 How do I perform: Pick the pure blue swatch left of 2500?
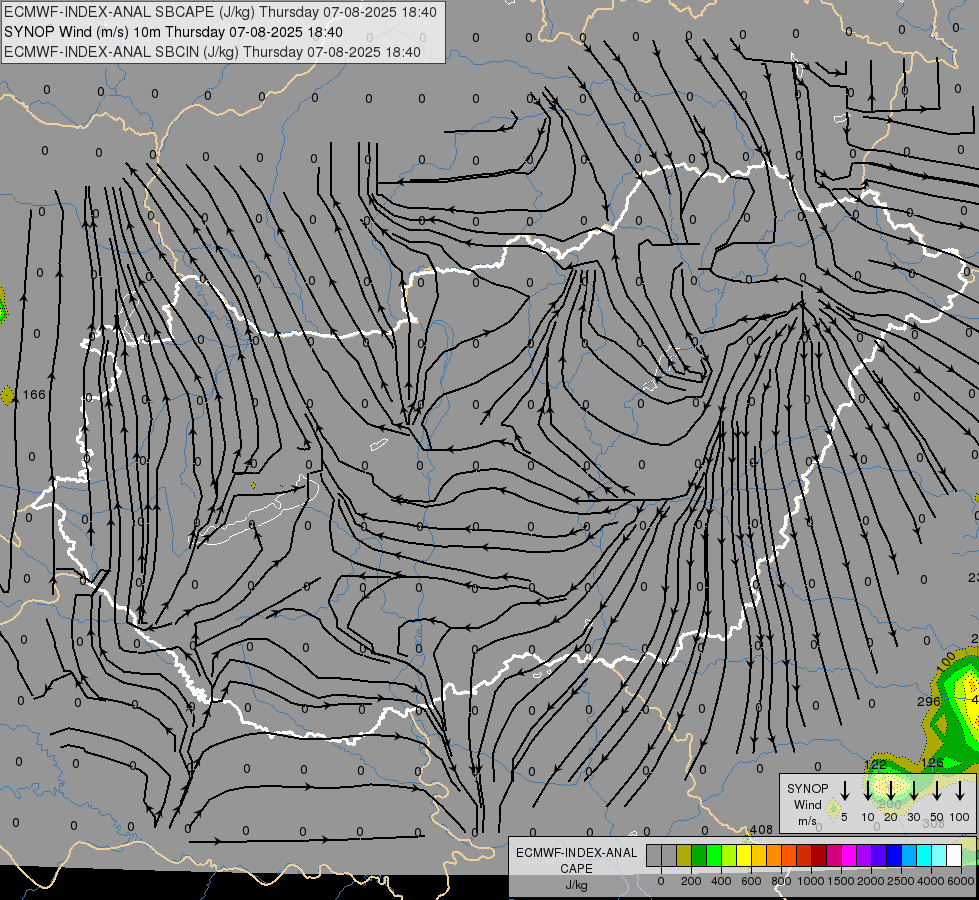[x=895, y=855]
